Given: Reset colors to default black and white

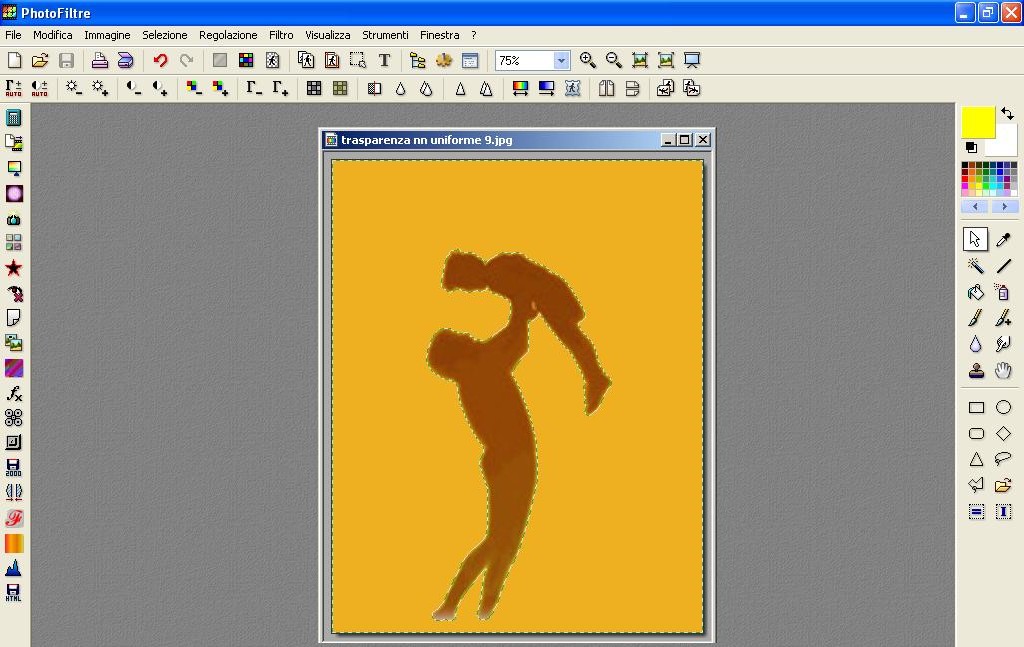Looking at the screenshot, I should coord(970,148).
